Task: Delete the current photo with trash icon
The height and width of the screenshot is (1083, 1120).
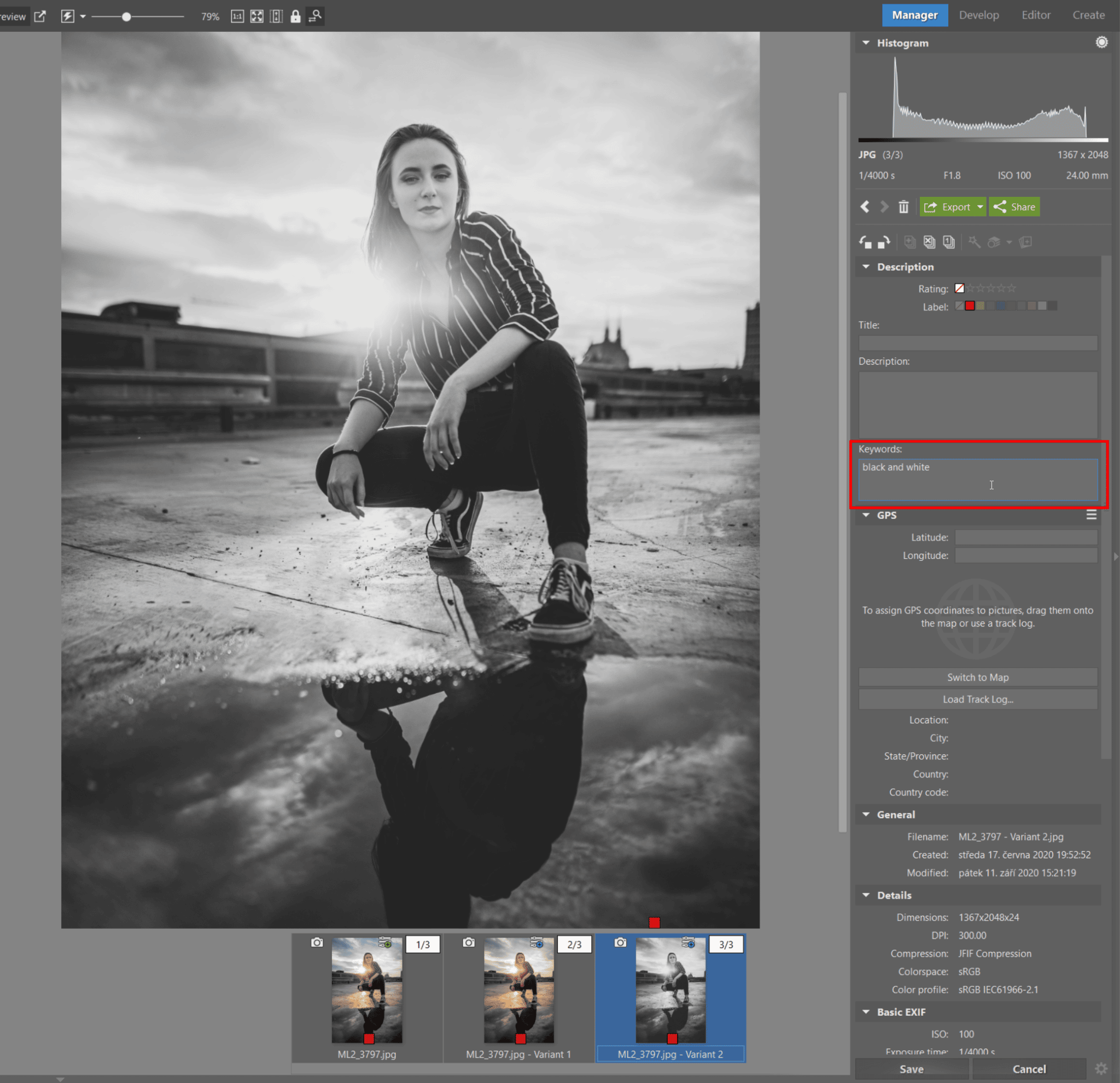Action: click(x=904, y=207)
